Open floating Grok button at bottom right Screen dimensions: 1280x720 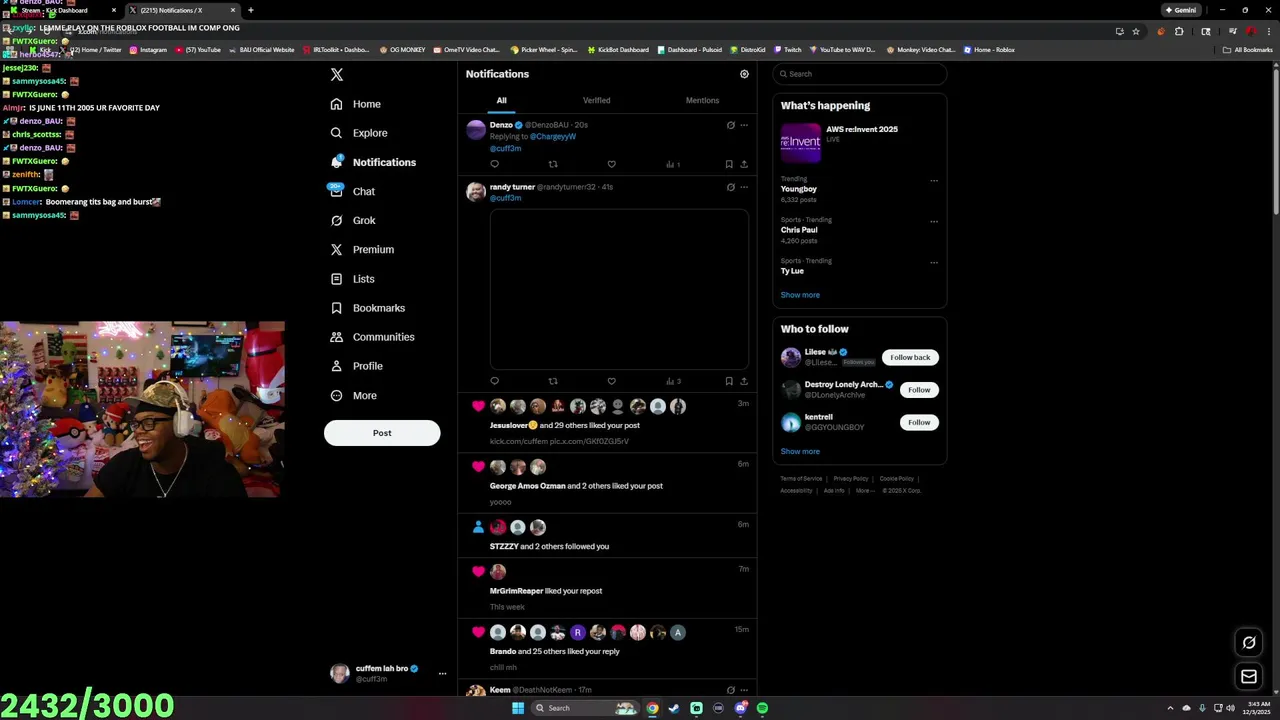point(1249,643)
